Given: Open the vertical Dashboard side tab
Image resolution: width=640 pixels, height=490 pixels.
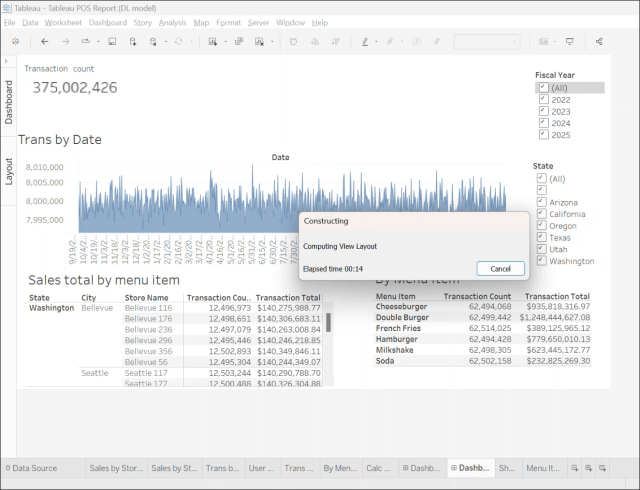Looking at the screenshot, I should [9, 102].
